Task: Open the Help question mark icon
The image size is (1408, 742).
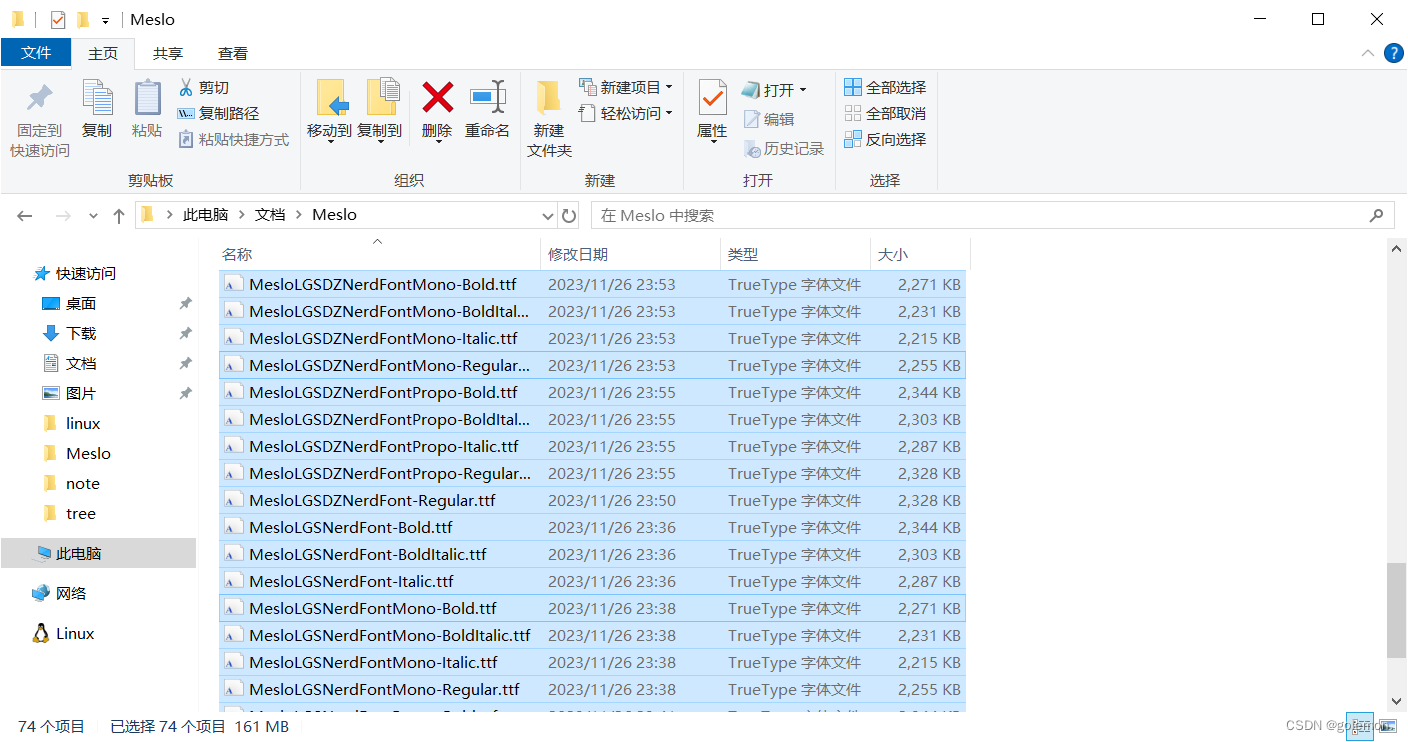Action: click(1393, 53)
